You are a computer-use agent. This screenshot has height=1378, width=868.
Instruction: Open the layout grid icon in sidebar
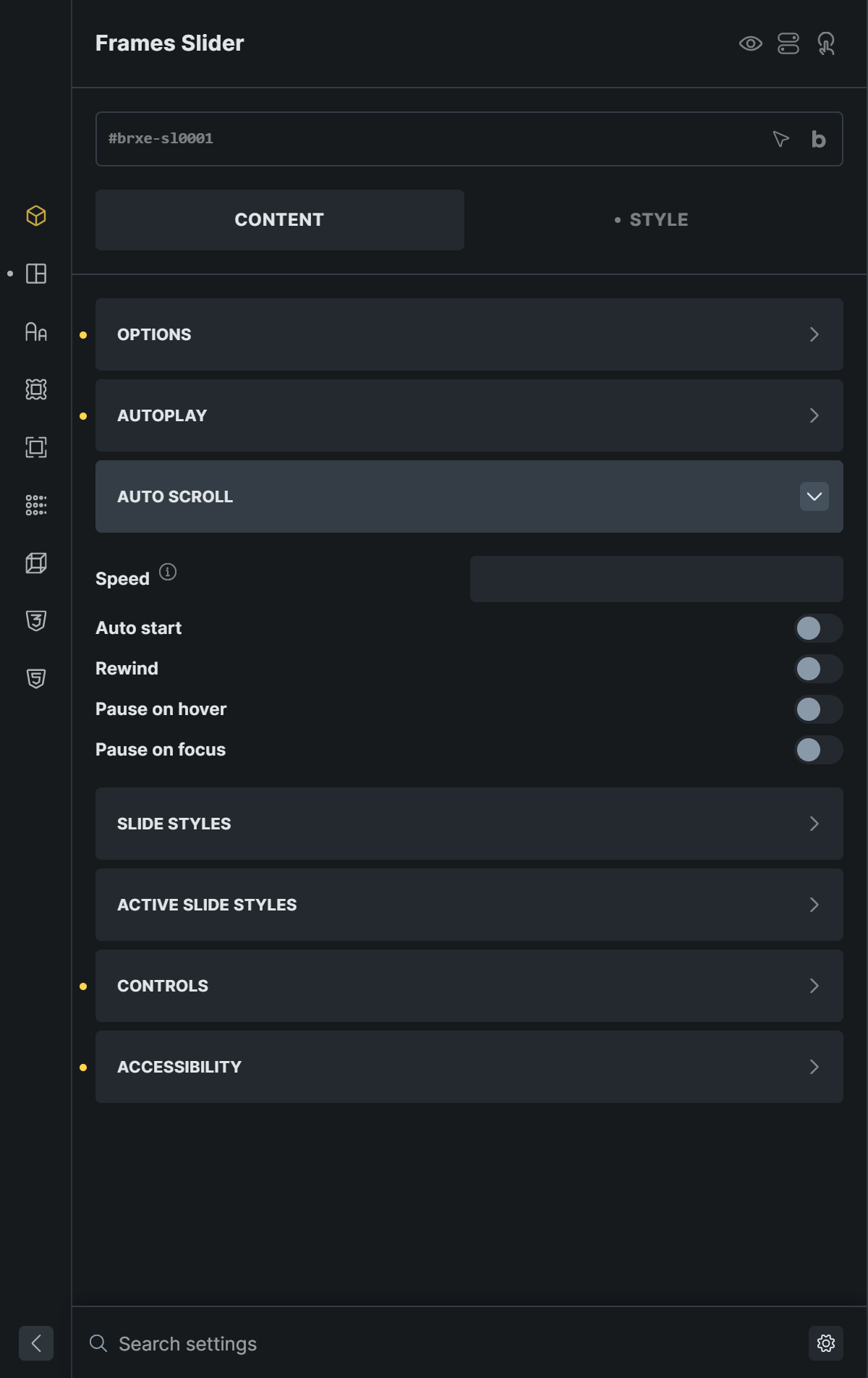(x=36, y=274)
